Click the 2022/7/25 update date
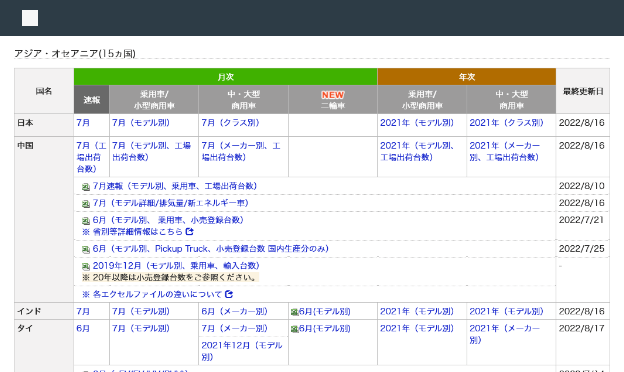The height and width of the screenshot is (372, 624). tap(581, 249)
